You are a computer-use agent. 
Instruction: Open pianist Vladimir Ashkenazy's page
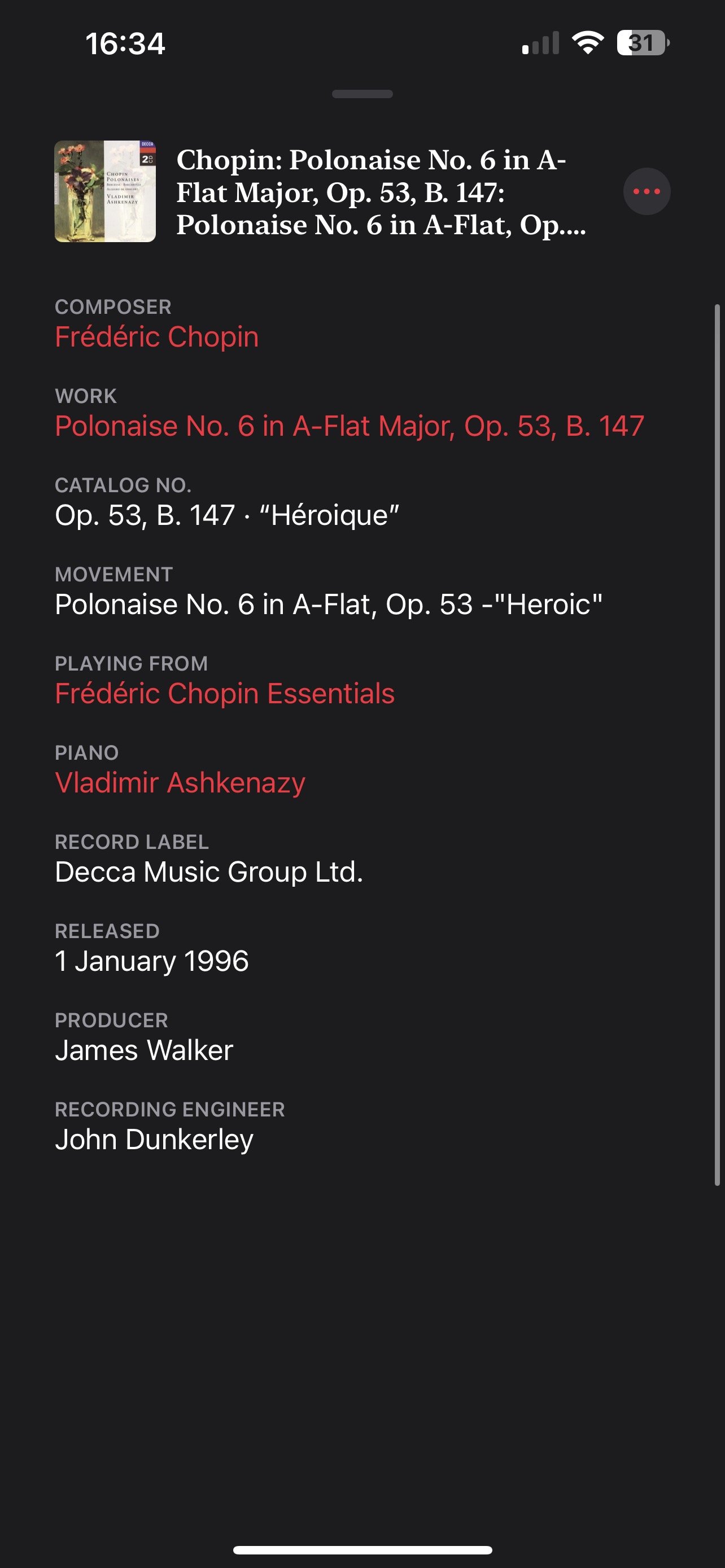[x=180, y=782]
